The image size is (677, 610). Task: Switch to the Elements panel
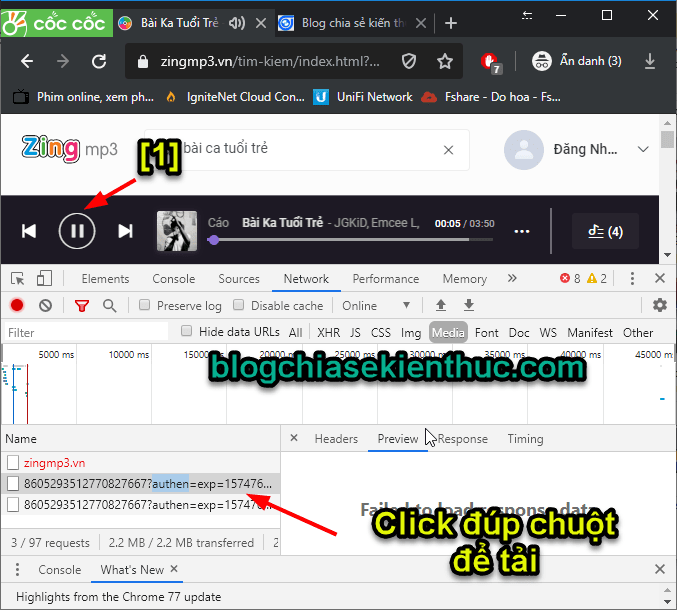[x=105, y=279]
